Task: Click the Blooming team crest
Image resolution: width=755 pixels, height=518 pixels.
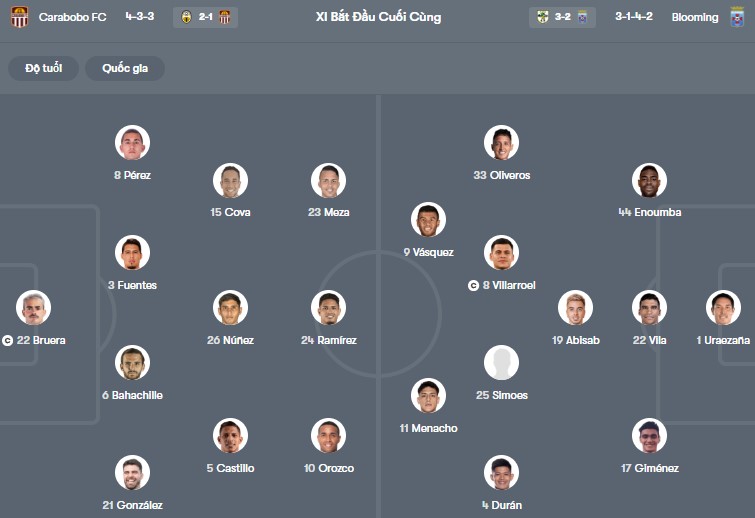Action: click(737, 17)
